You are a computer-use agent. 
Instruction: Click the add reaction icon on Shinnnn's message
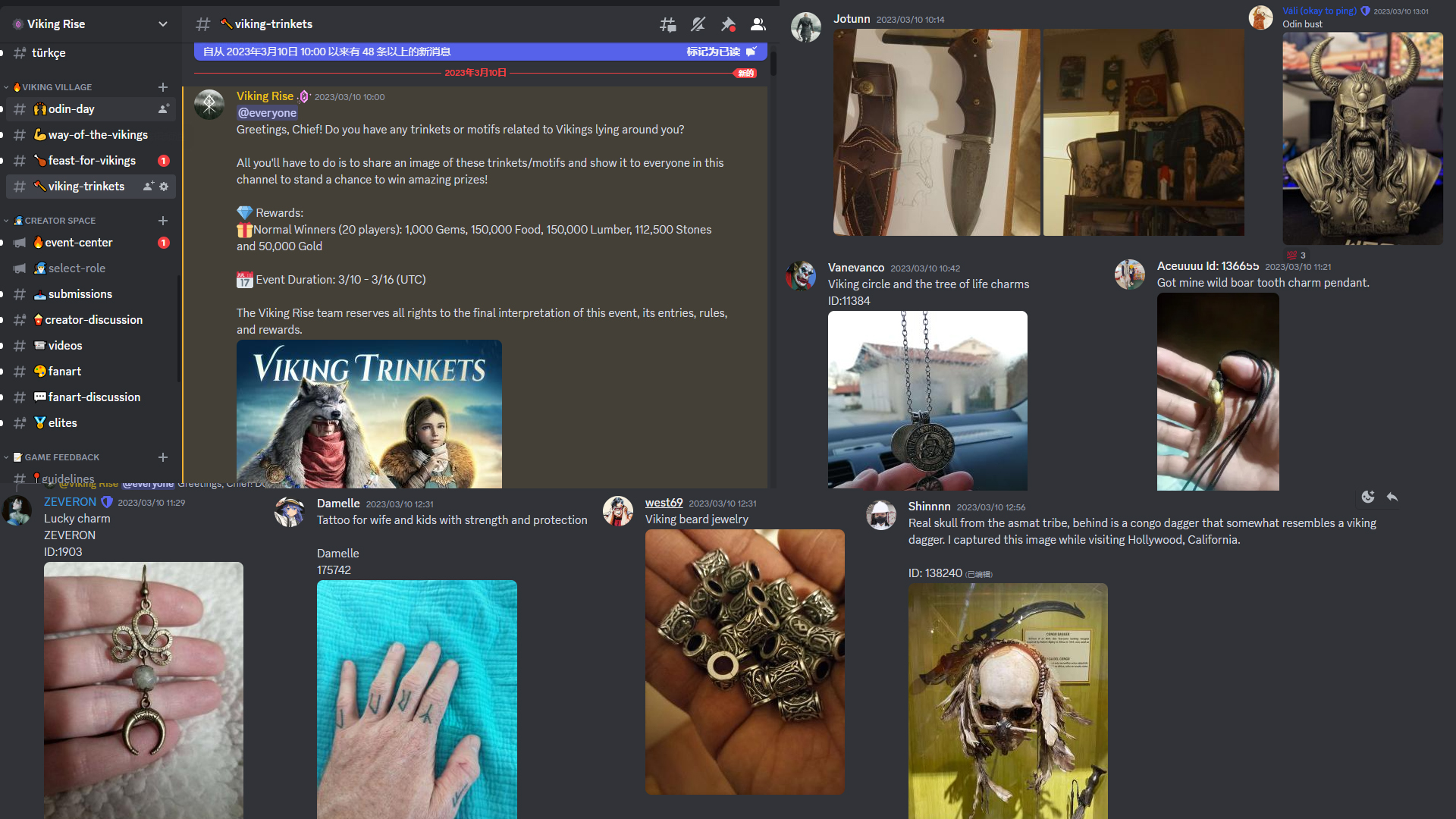(x=1368, y=497)
